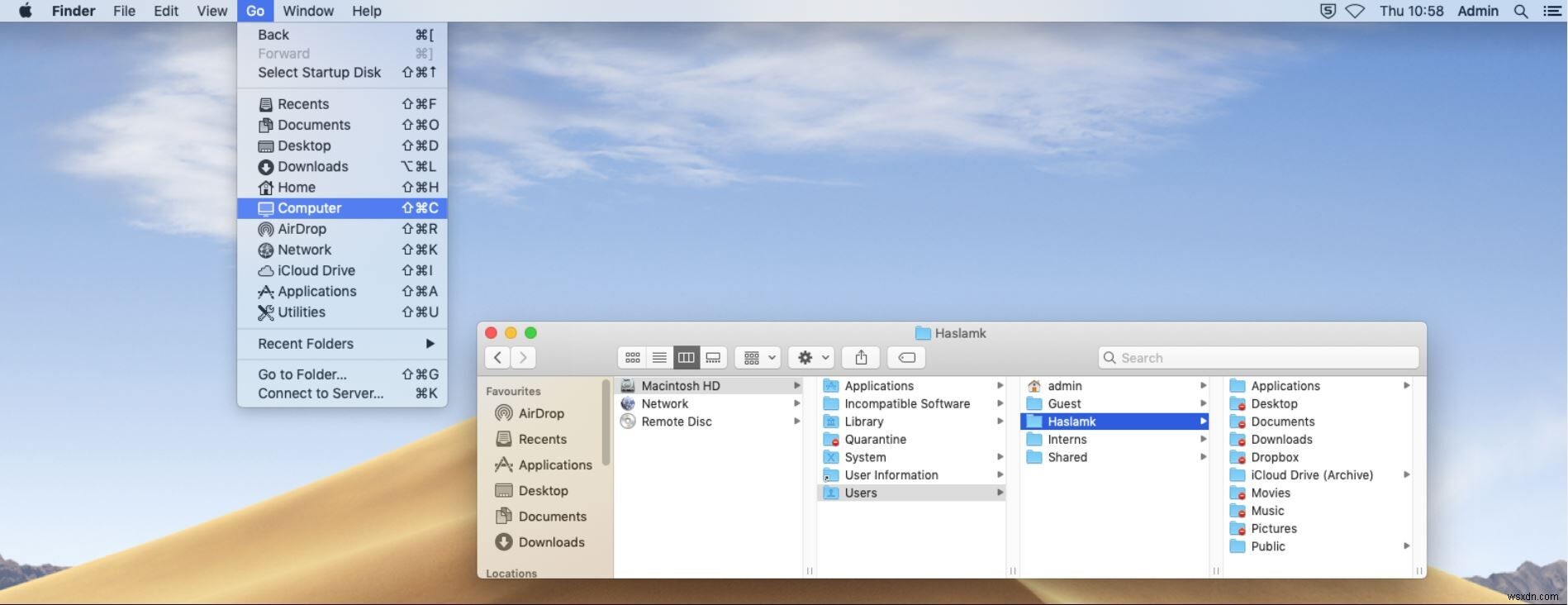Screen dimensions: 1568x605
Task: Switch to gallery view in toolbar
Action: 713,358
